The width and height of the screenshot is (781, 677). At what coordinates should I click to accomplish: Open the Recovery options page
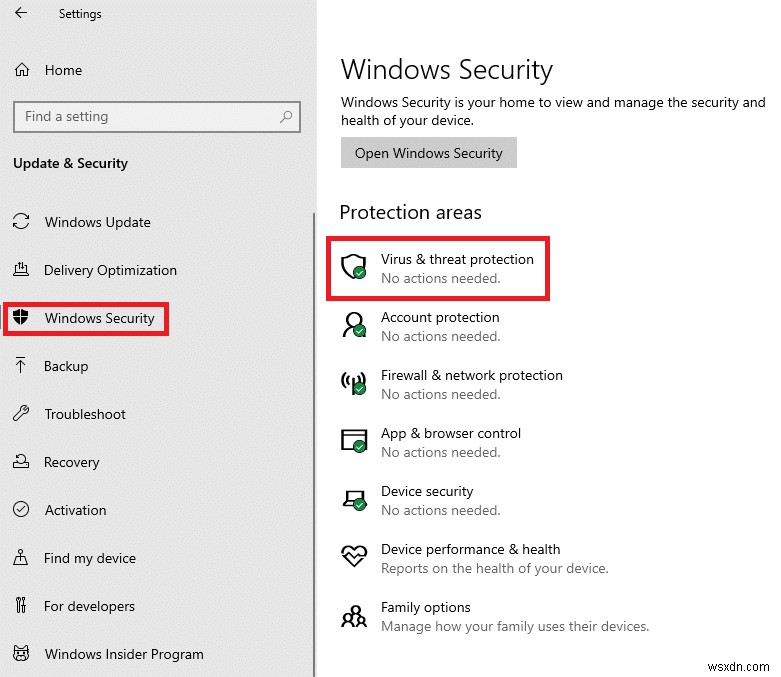coord(71,462)
